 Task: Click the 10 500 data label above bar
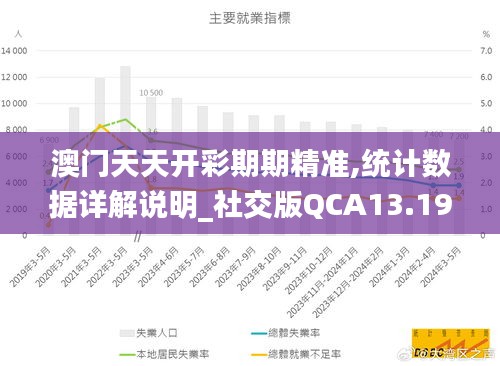(x=151, y=93)
